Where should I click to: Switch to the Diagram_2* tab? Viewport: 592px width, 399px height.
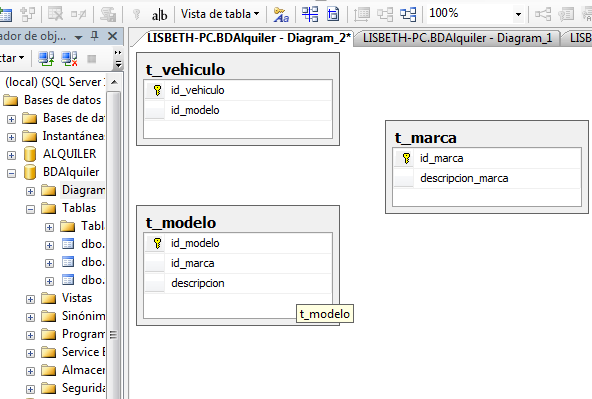pyautogui.click(x=249, y=38)
